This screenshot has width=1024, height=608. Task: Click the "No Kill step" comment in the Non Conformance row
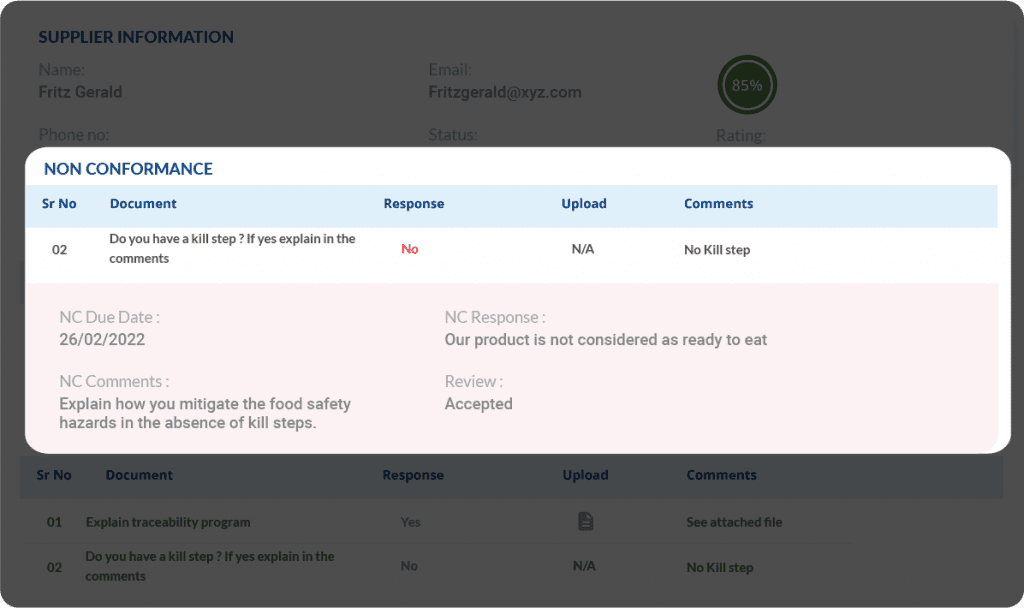717,250
